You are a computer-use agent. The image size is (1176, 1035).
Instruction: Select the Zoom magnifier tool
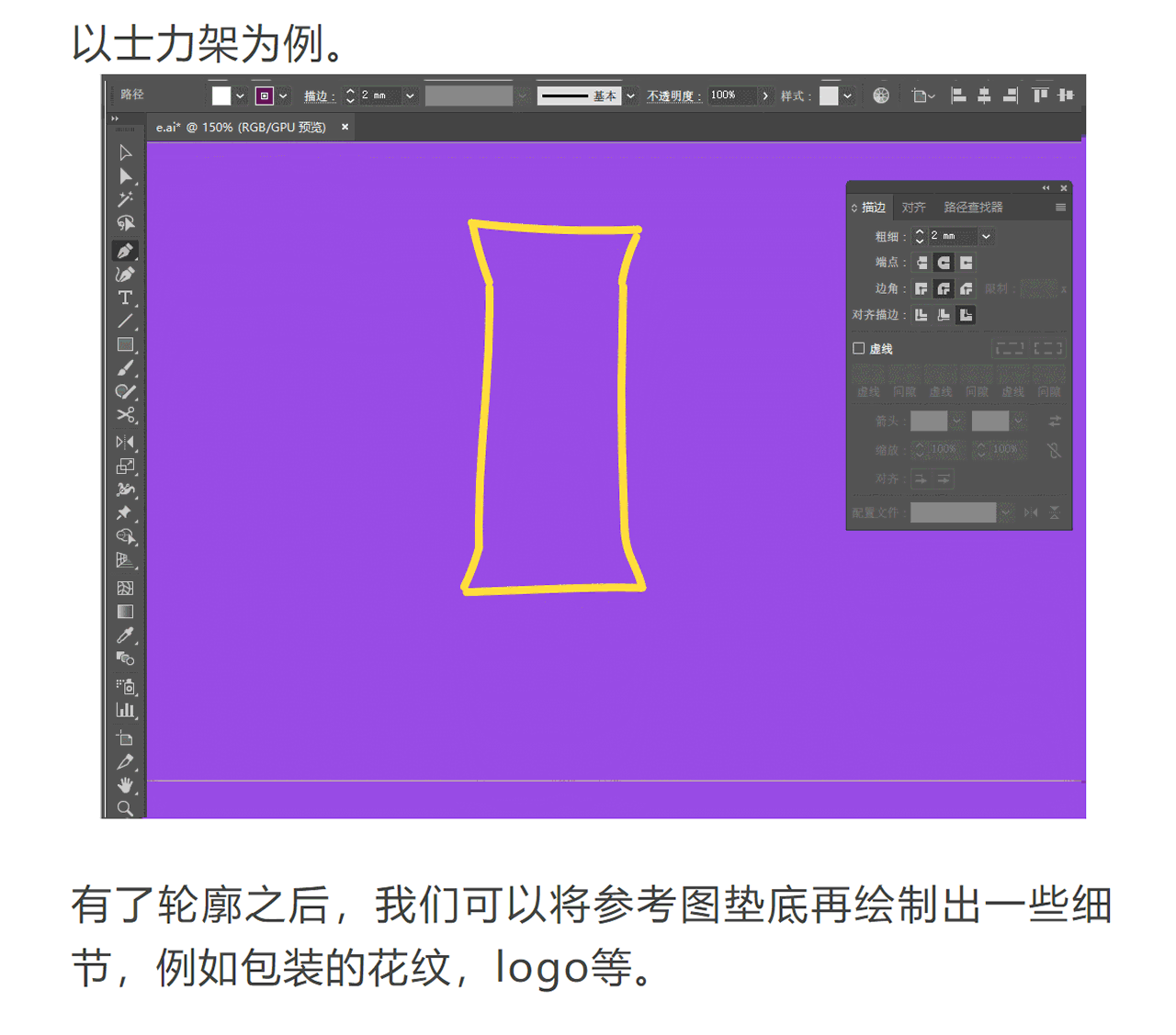pos(126,808)
